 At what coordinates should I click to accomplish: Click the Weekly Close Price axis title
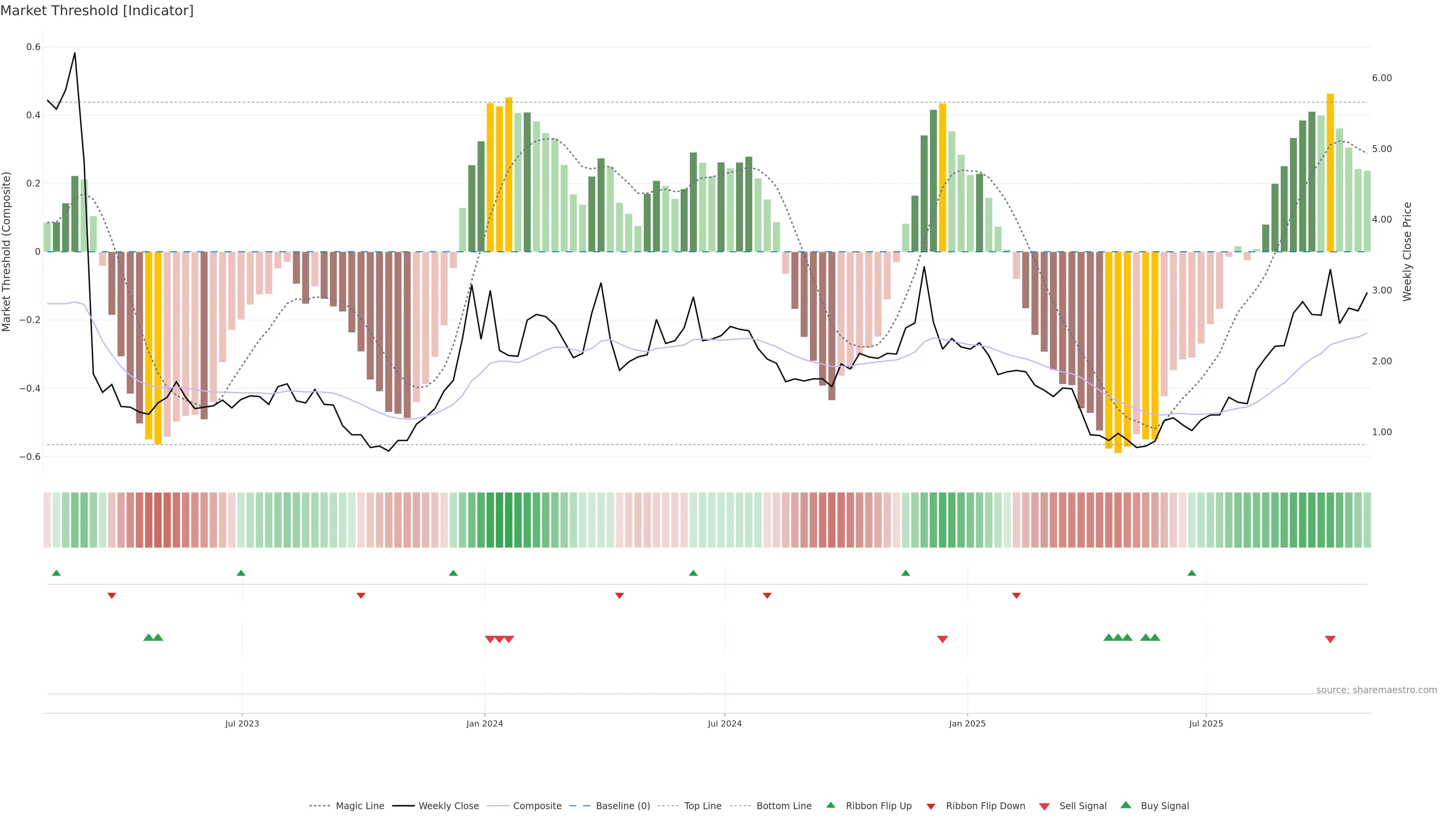1407,251
